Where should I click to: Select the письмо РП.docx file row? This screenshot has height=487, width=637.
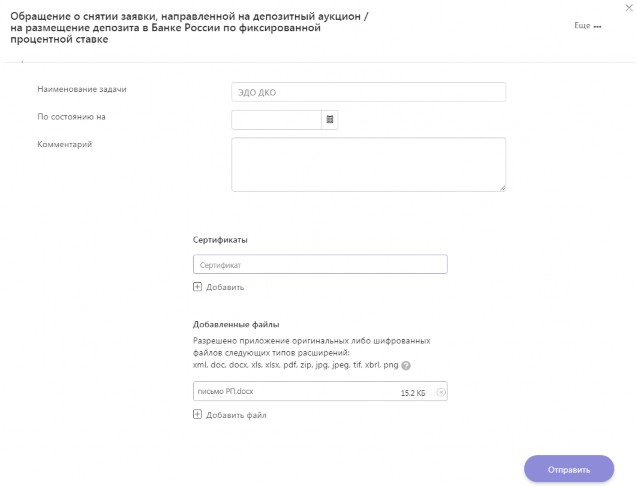click(x=320, y=391)
